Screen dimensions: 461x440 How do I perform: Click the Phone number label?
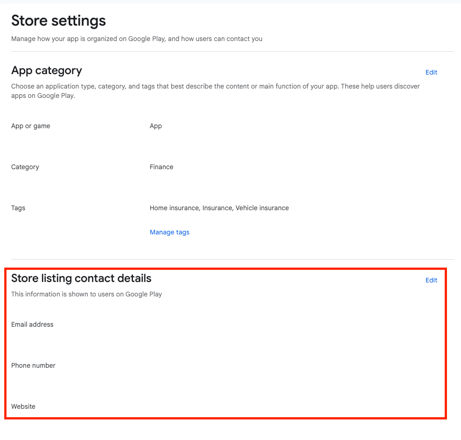tap(33, 366)
